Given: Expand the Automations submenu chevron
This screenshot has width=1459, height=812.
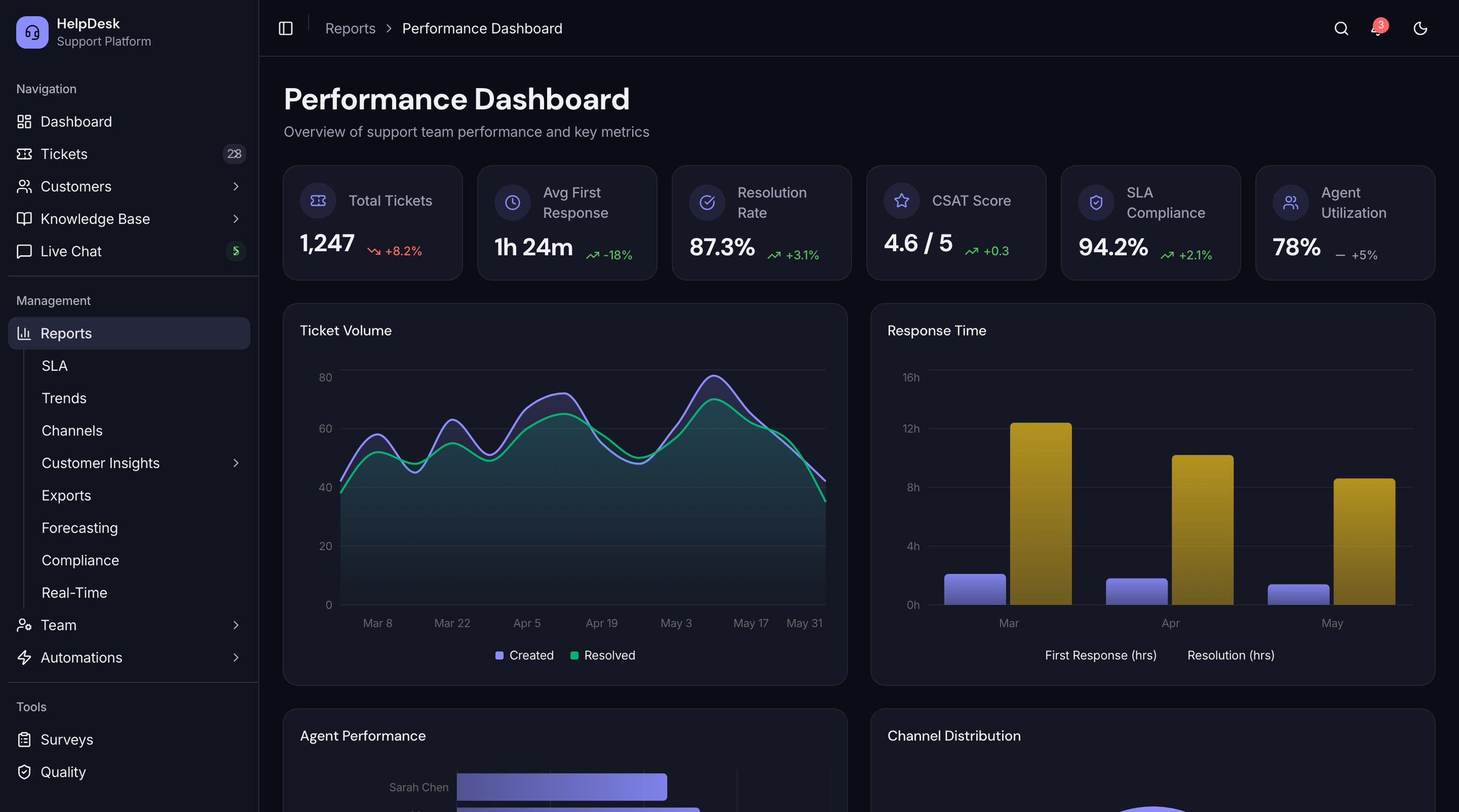Looking at the screenshot, I should (x=236, y=657).
